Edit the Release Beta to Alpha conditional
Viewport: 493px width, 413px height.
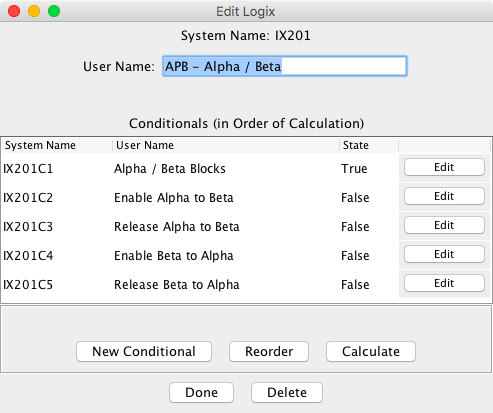(444, 283)
